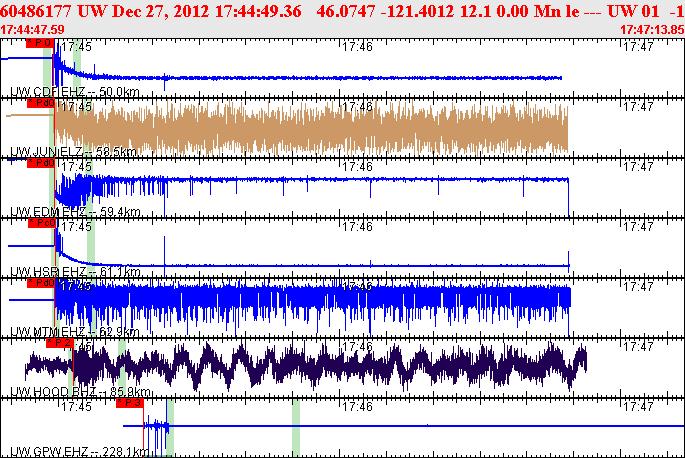Click the UW.CDF.EHZ 50.0km station label
The width and height of the screenshot is (685, 458).
74,92
